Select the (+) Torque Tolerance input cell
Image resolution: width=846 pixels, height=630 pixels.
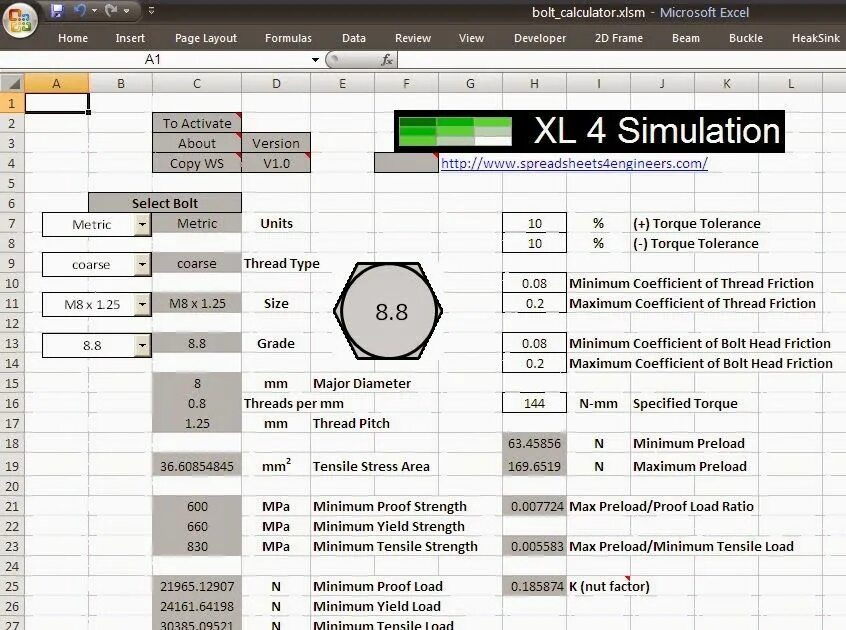point(534,223)
